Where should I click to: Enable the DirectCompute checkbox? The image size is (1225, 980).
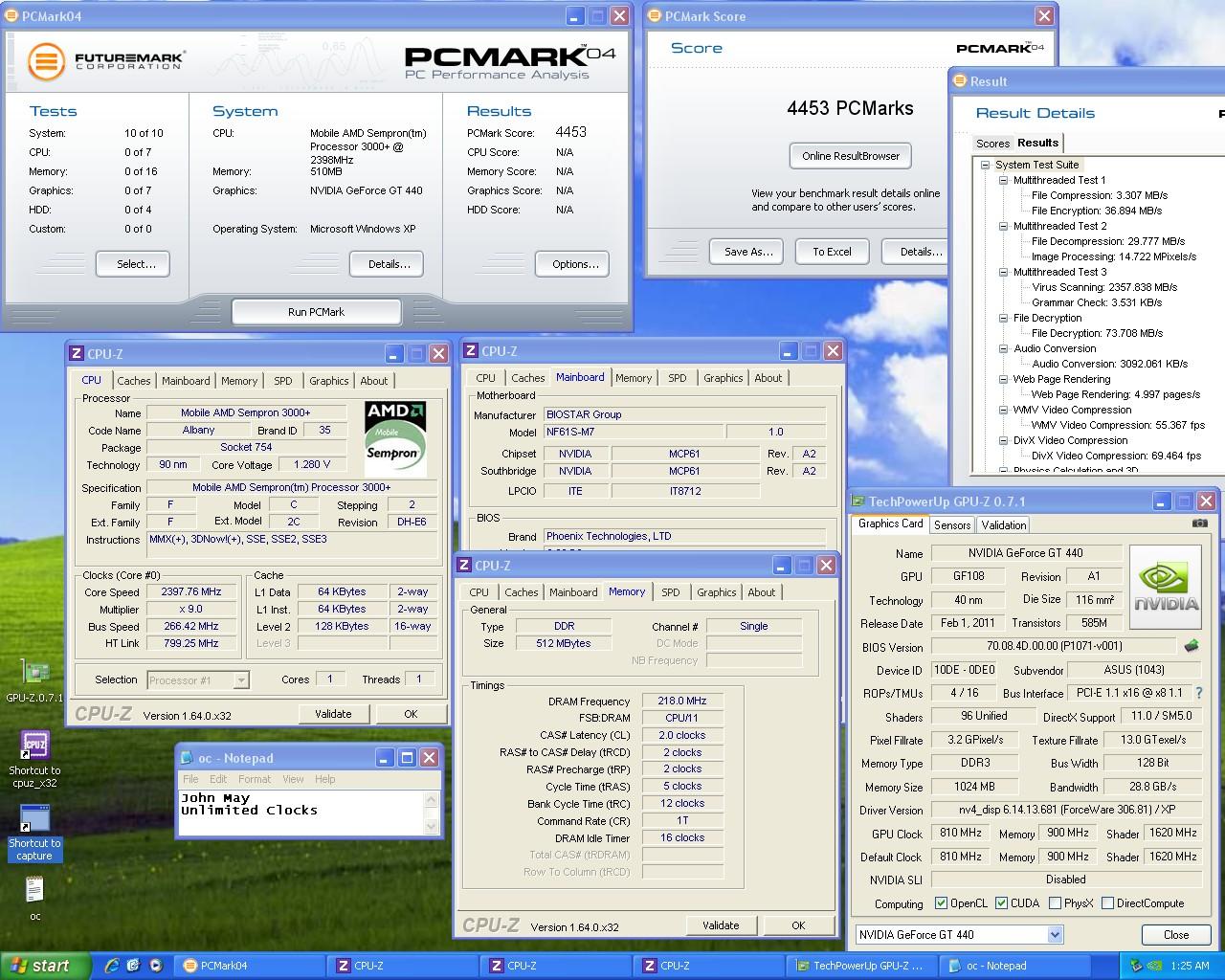tap(1107, 902)
